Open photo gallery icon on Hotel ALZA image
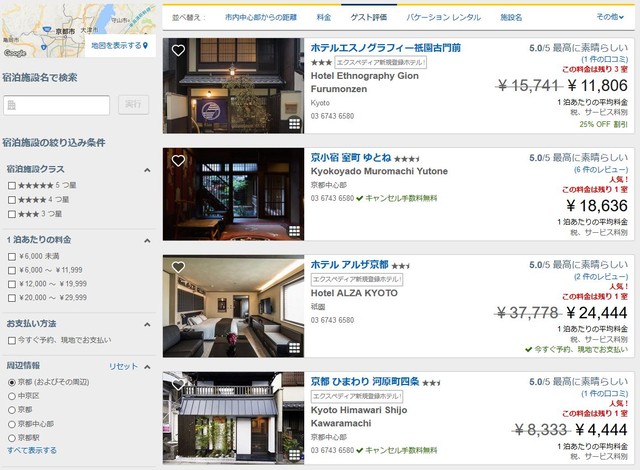Screen dimensions: 640x470 tap(294, 348)
